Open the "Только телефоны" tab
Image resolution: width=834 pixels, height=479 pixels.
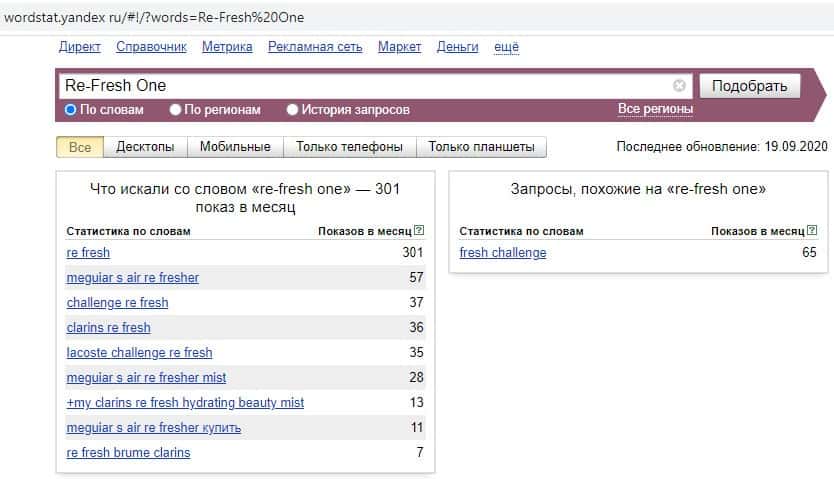pyautogui.click(x=349, y=147)
